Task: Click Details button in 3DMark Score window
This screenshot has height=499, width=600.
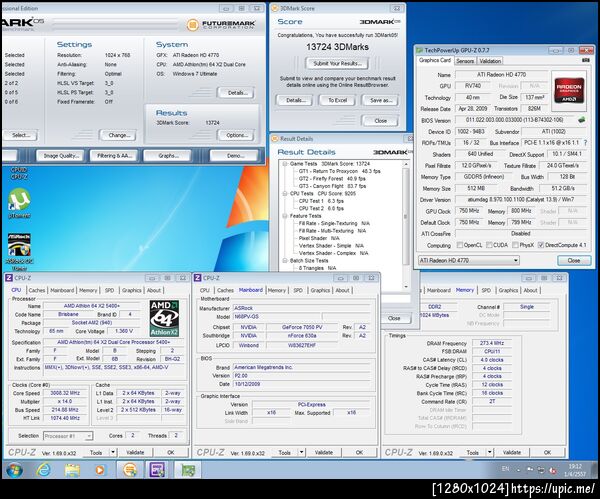Action: click(x=295, y=100)
